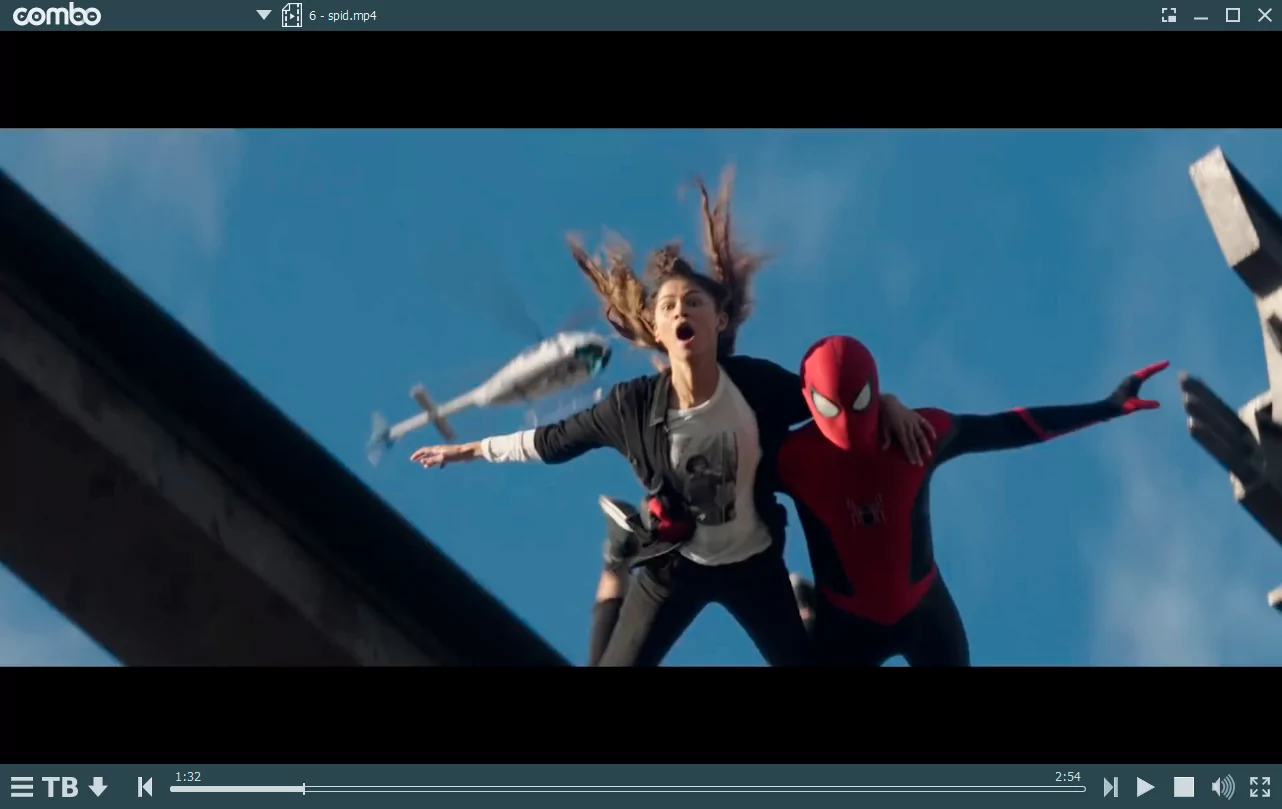
Task: Skip to the previous track
Action: (x=145, y=787)
